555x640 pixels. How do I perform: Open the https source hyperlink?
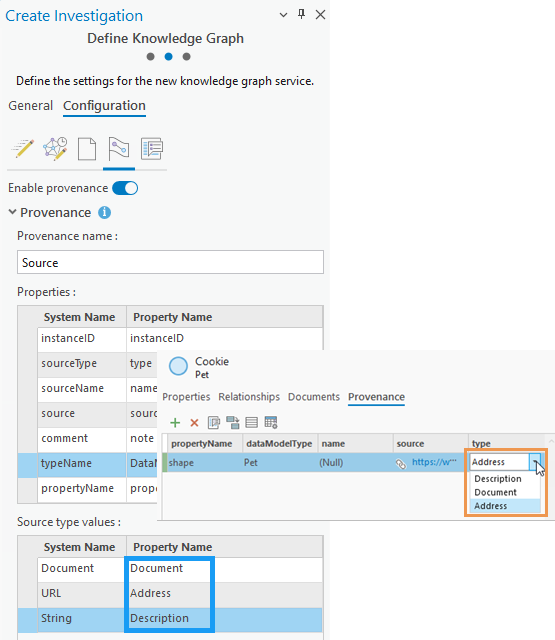(x=434, y=462)
